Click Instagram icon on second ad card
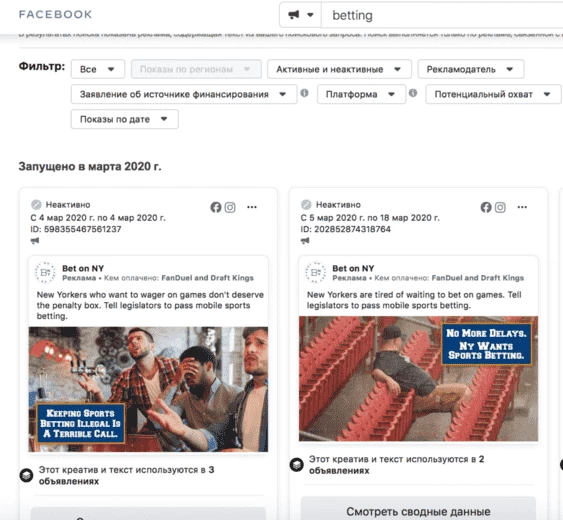Viewport: 563px width, 520px height. [500, 207]
